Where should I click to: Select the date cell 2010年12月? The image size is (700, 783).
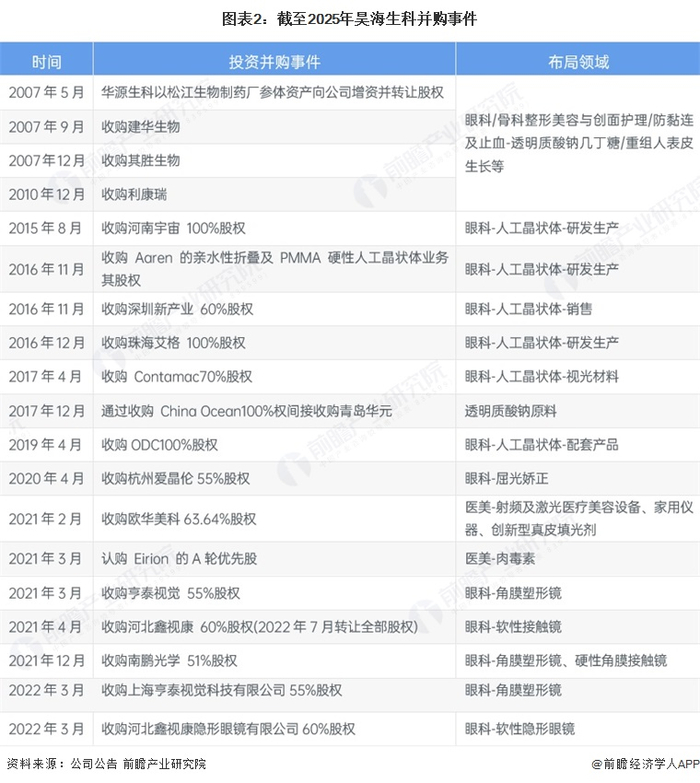click(x=46, y=194)
